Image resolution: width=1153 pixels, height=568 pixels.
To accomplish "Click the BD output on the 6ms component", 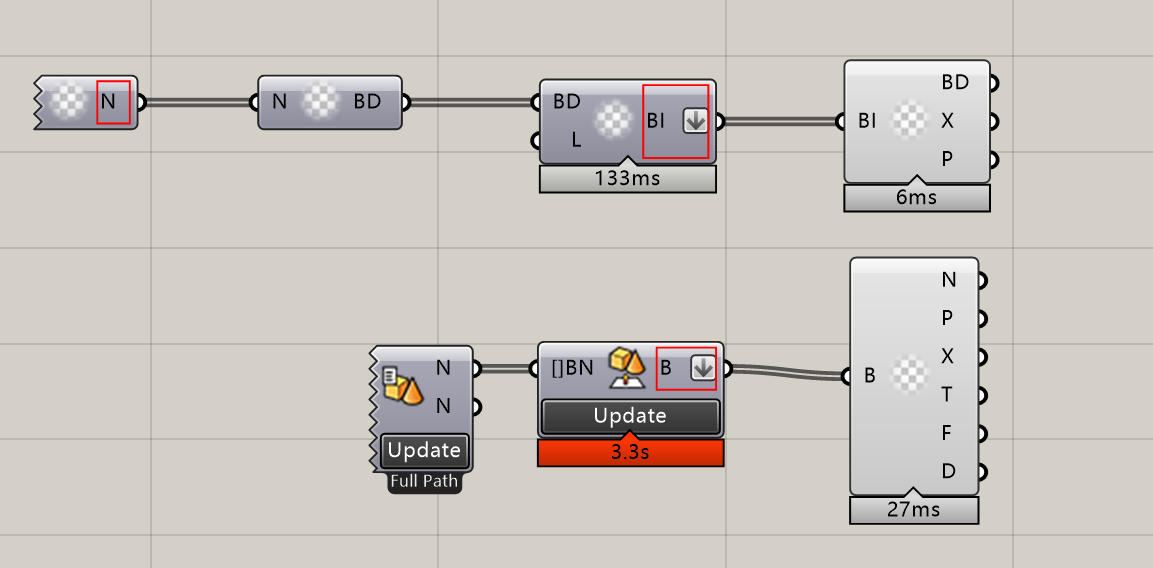I will coord(955,82).
